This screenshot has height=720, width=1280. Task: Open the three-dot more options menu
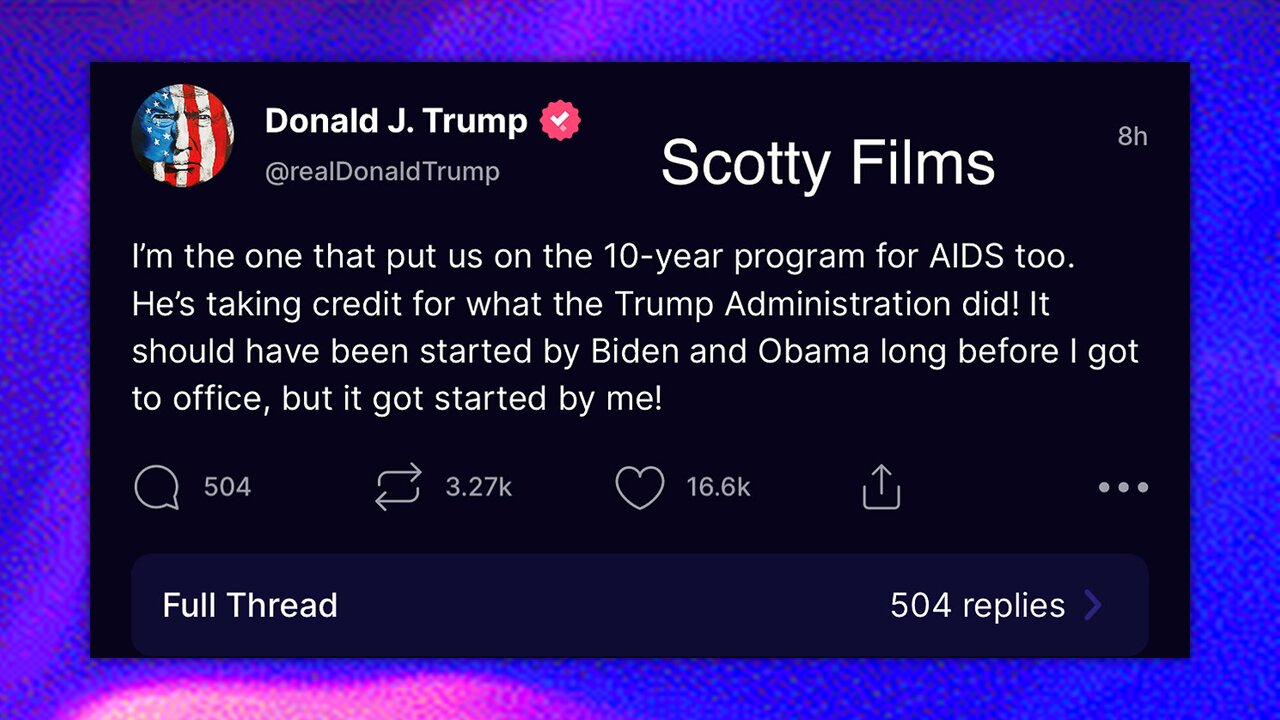tap(1123, 488)
